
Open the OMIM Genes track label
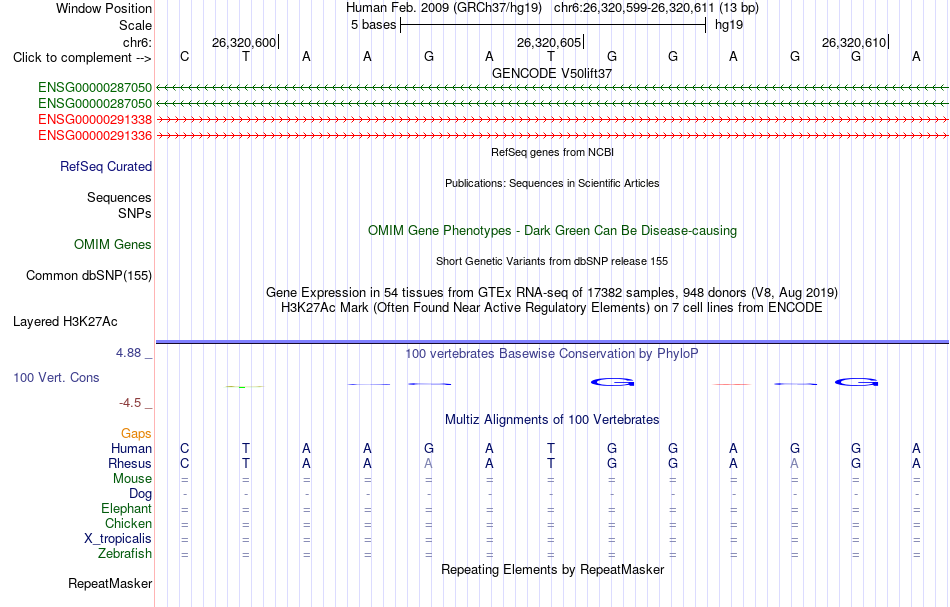coord(113,244)
